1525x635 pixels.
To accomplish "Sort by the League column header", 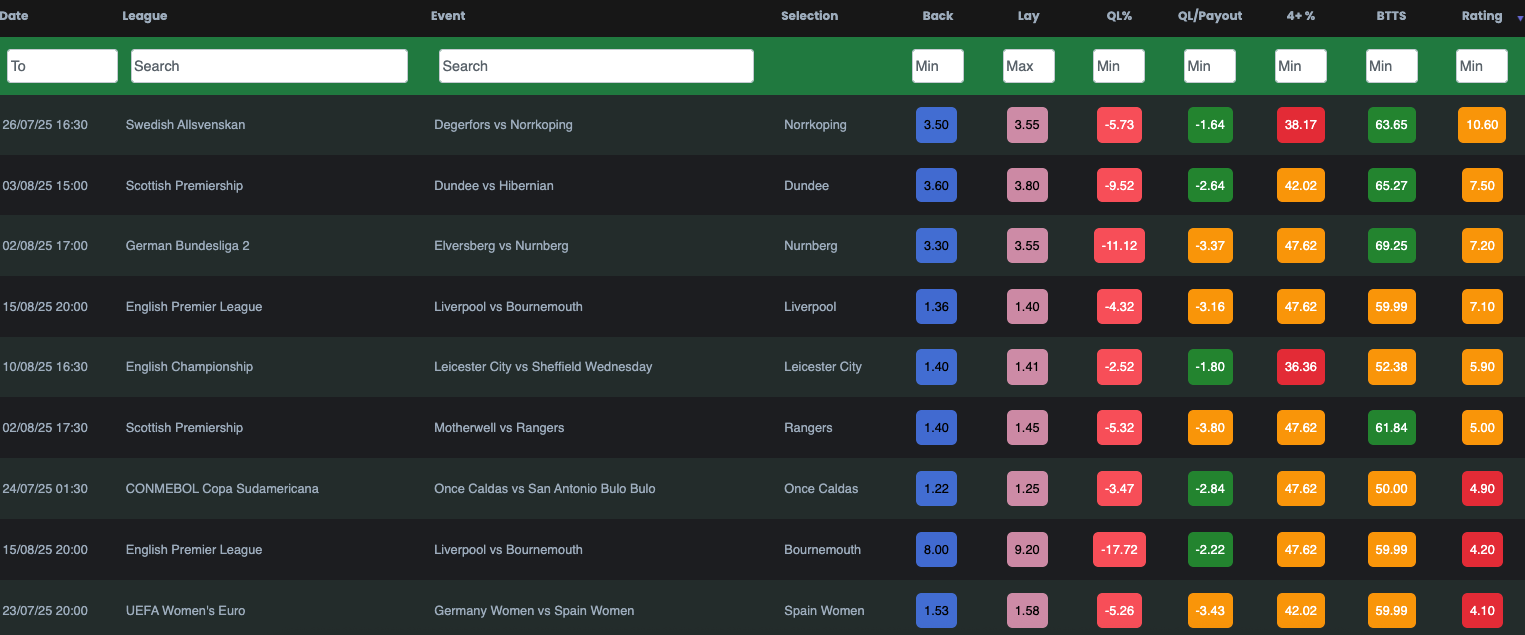I will [145, 16].
